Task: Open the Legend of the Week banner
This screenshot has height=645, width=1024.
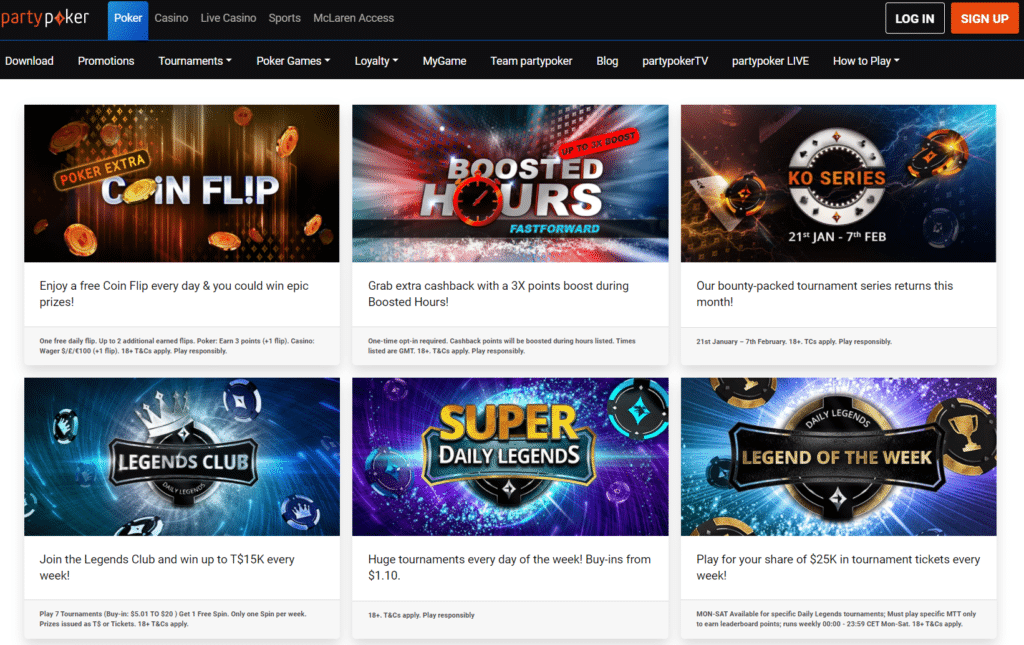Action: pos(839,457)
